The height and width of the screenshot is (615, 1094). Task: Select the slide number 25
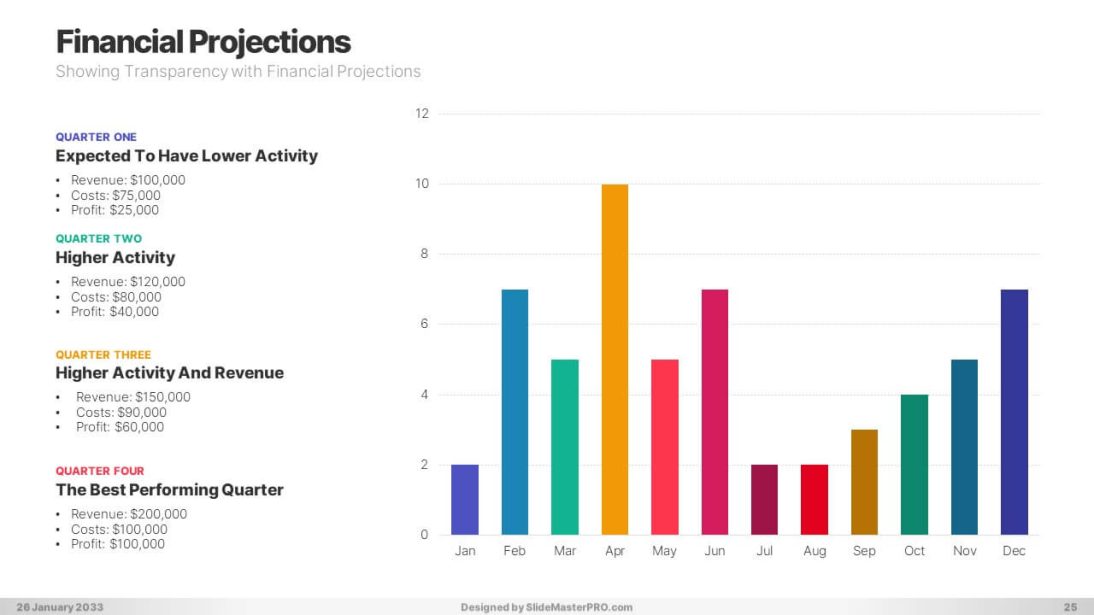pos(1070,607)
